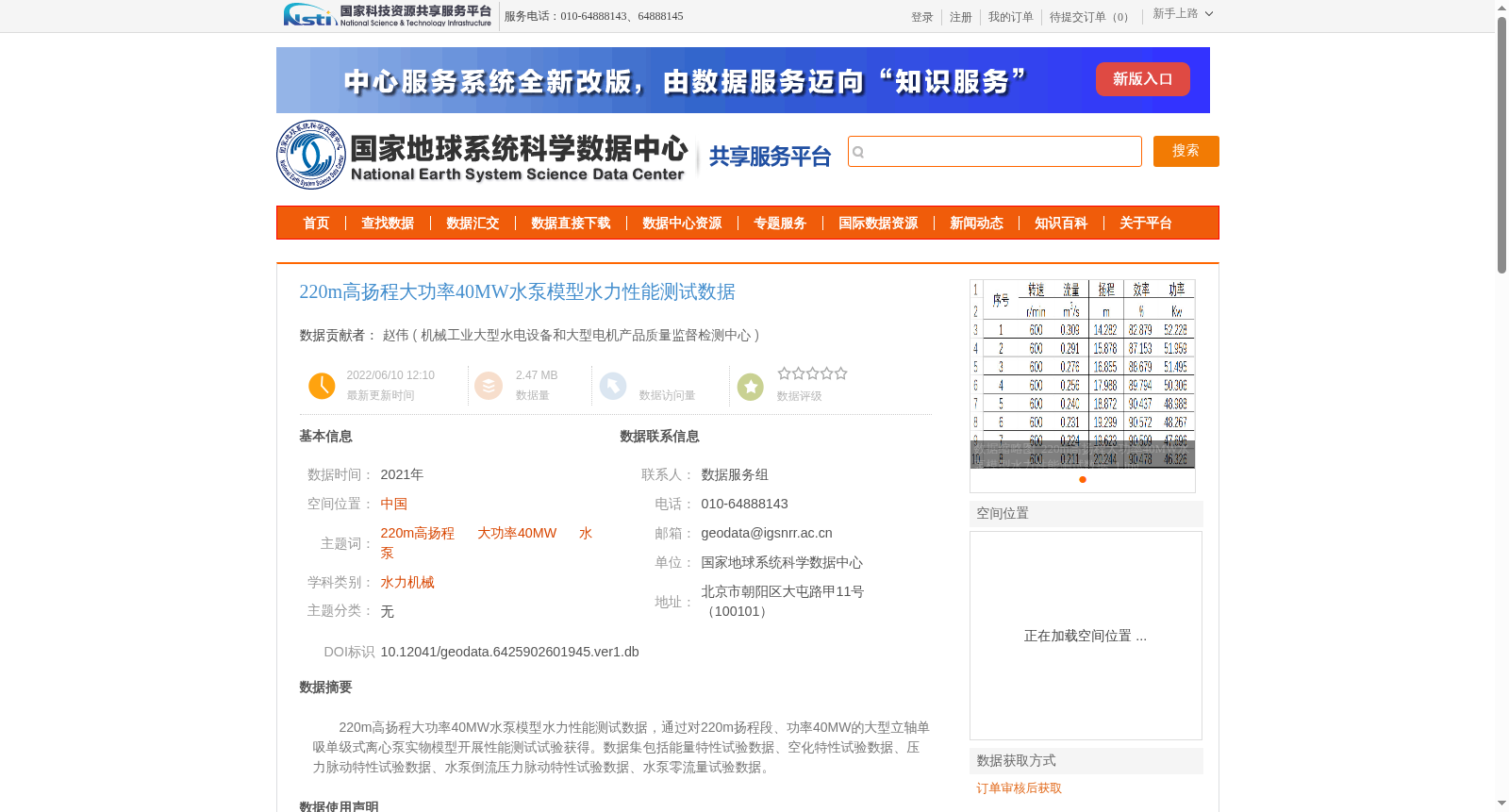Image resolution: width=1509 pixels, height=812 pixels.
Task: Open the 国际数据资源 menu item
Action: (x=878, y=224)
